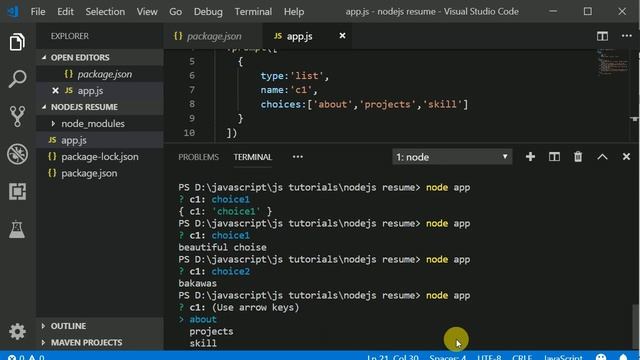Click the CRLF line ending status
640x360 pixels.
pyautogui.click(x=522, y=357)
